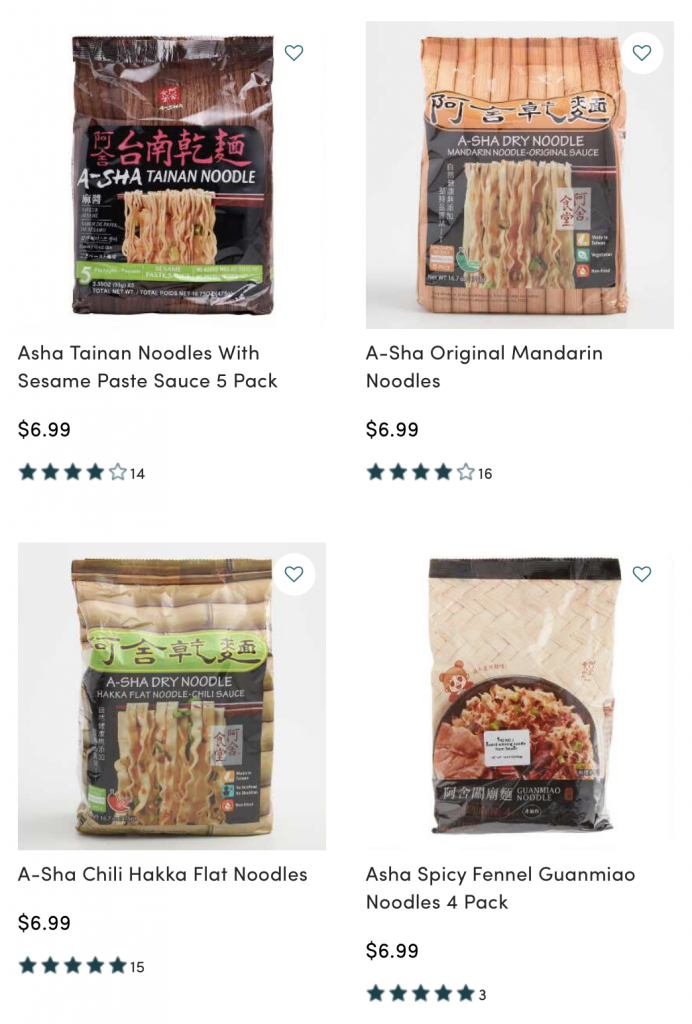Open the 15 reviews count for Hakka Noodles
This screenshot has height=1024, width=692.
[x=137, y=967]
